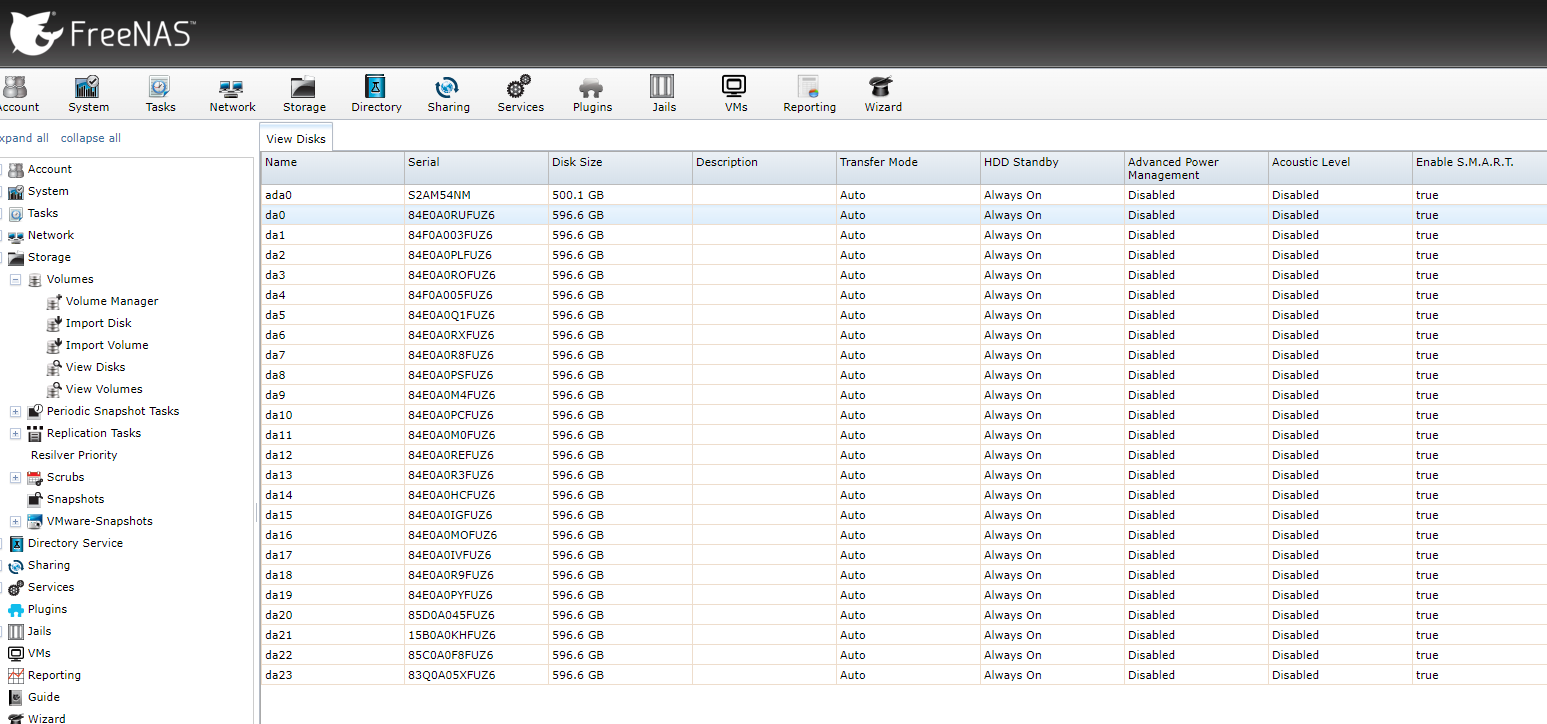Sort by Advanced Power Management header

pyautogui.click(x=1196, y=168)
